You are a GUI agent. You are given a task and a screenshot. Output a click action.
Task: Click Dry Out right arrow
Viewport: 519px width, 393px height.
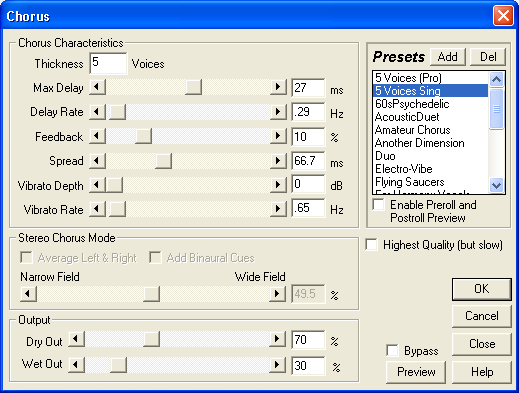click(x=277, y=339)
